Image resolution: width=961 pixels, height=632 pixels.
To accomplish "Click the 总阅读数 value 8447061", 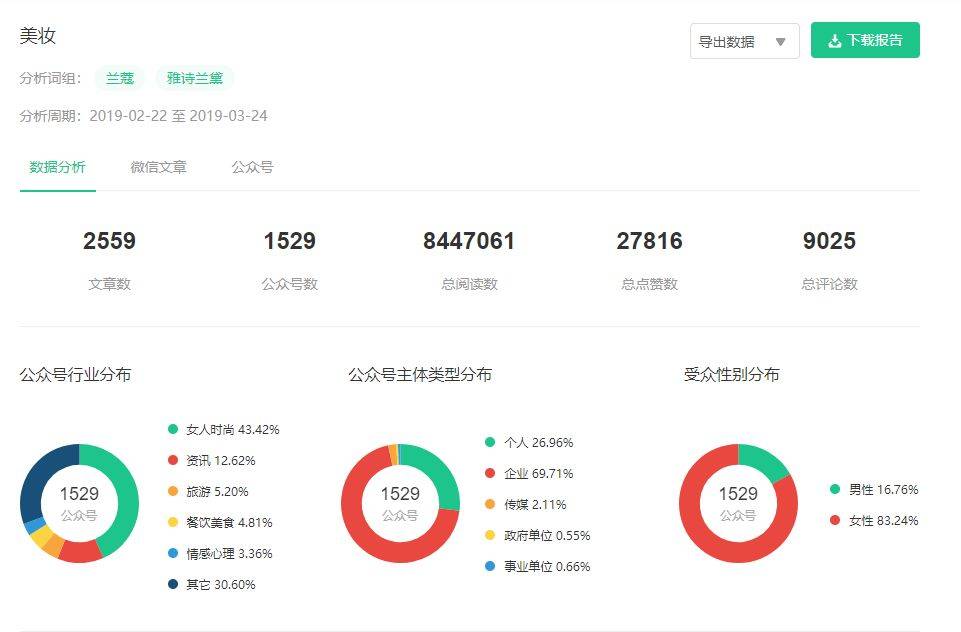I will click(469, 241).
